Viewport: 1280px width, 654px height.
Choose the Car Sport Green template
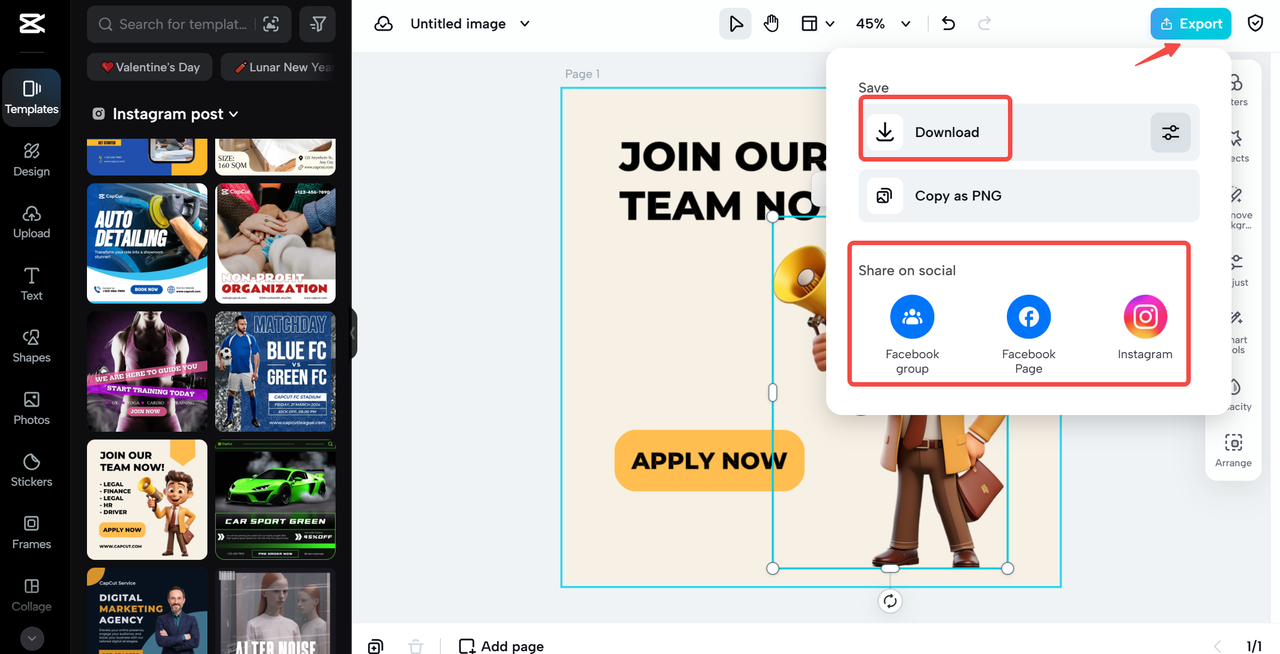point(275,500)
